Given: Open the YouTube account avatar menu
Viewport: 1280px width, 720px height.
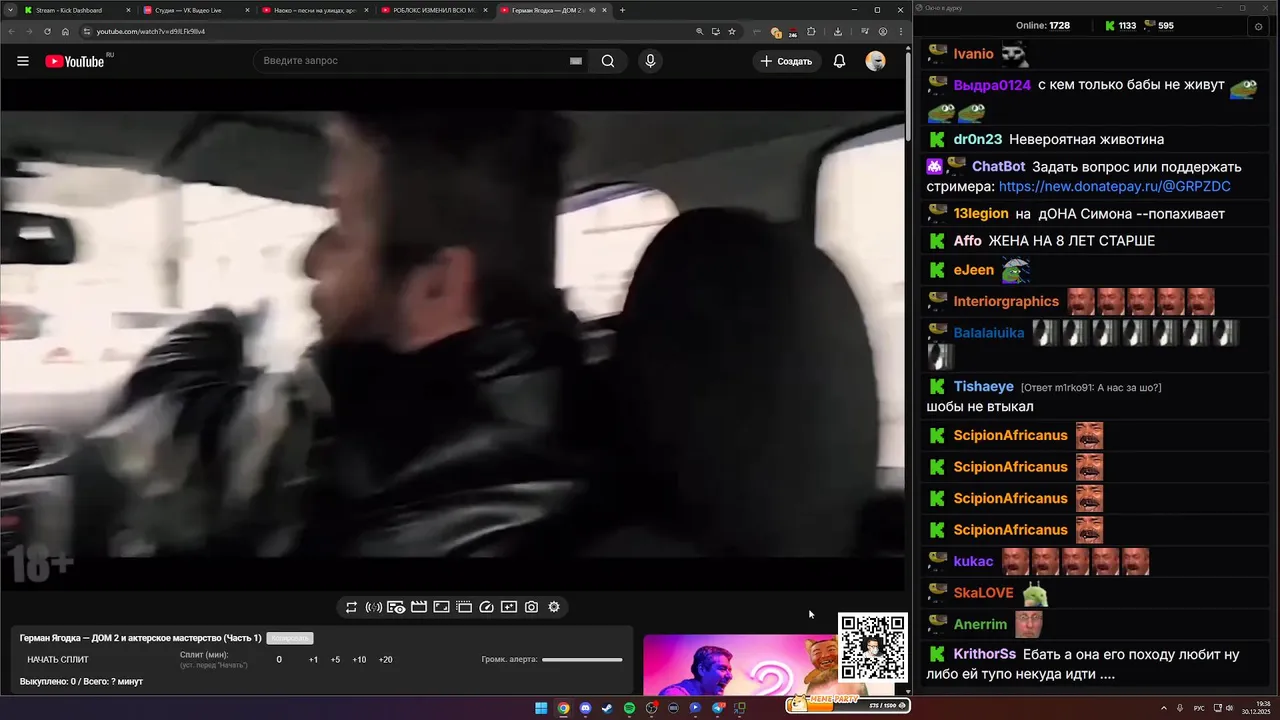Looking at the screenshot, I should point(875,61).
